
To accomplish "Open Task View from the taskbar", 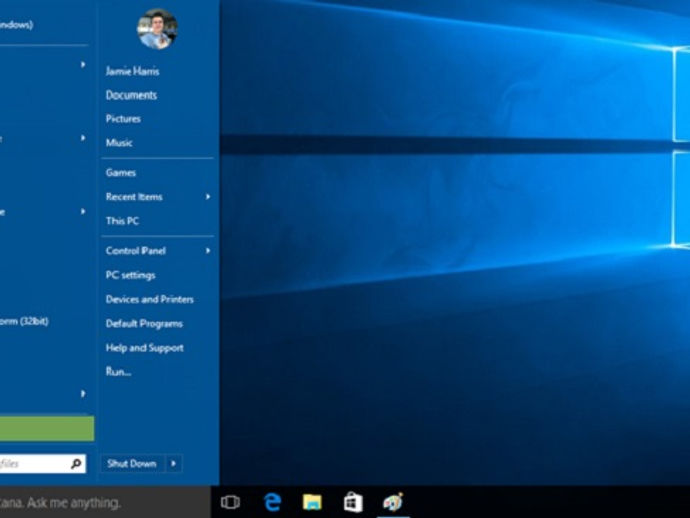I will (x=230, y=502).
